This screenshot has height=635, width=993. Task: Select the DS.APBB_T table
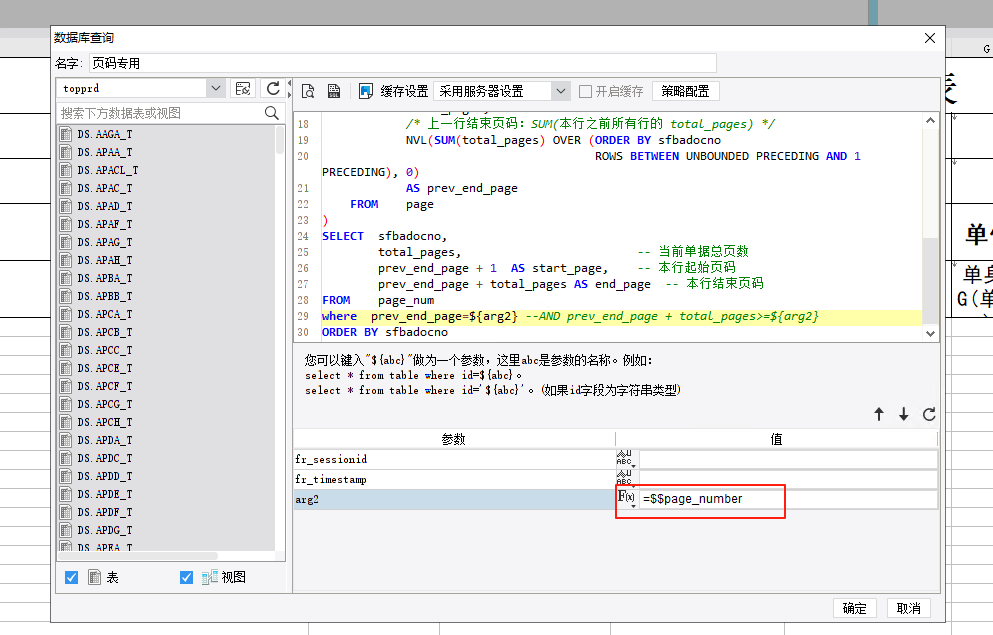point(104,296)
